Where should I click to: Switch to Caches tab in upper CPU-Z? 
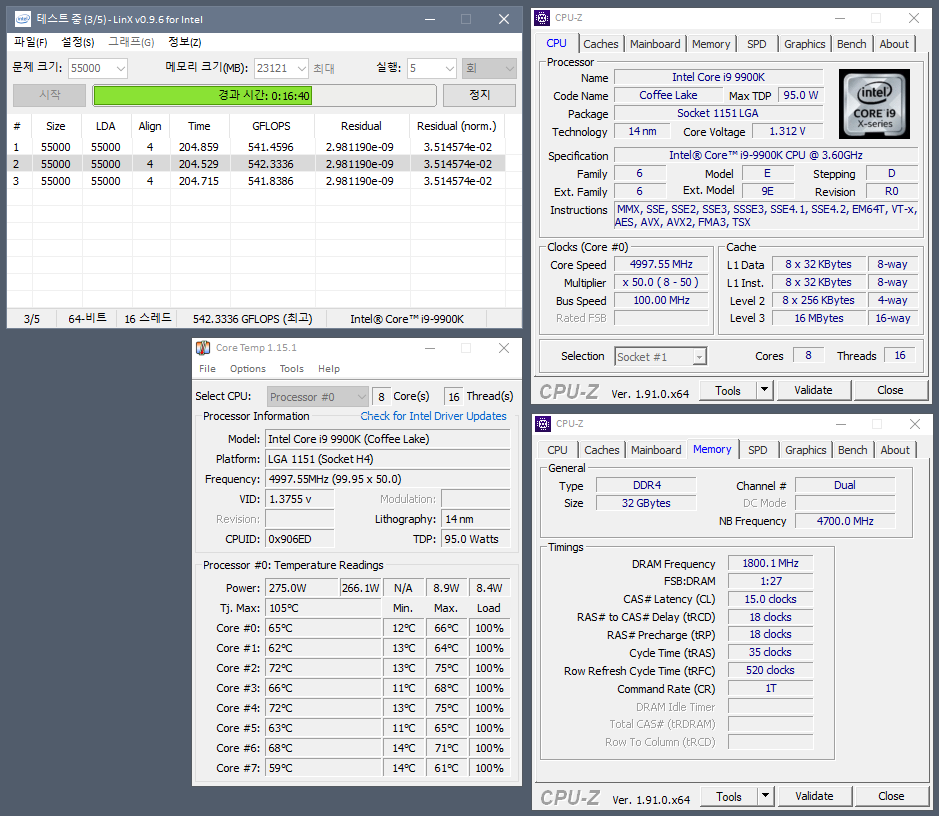(x=601, y=44)
